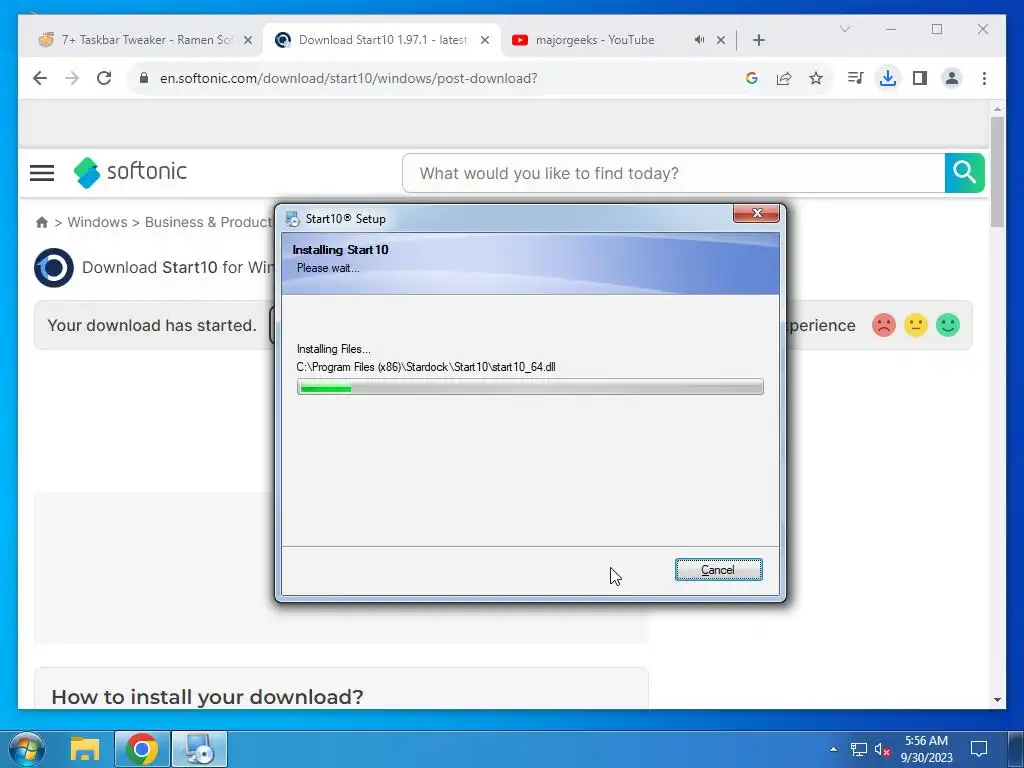This screenshot has width=1024, height=768.
Task: View site info padlock icon
Action: pyautogui.click(x=144, y=78)
